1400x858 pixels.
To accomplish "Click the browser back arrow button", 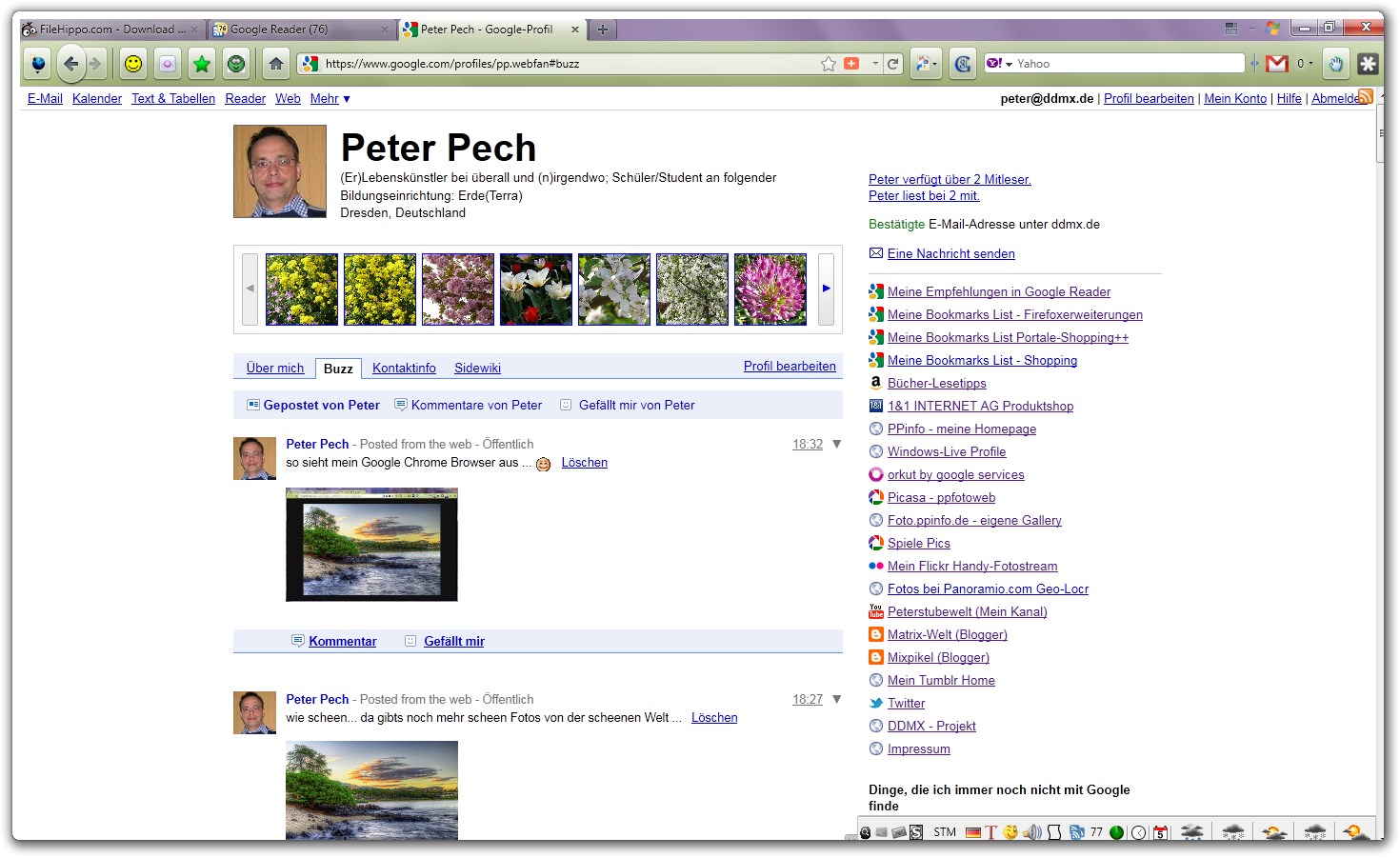I will (70, 64).
